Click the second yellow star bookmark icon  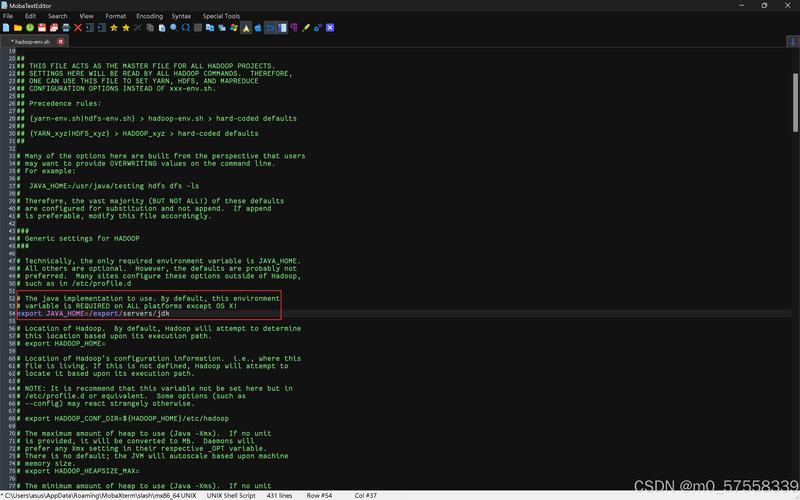point(126,28)
